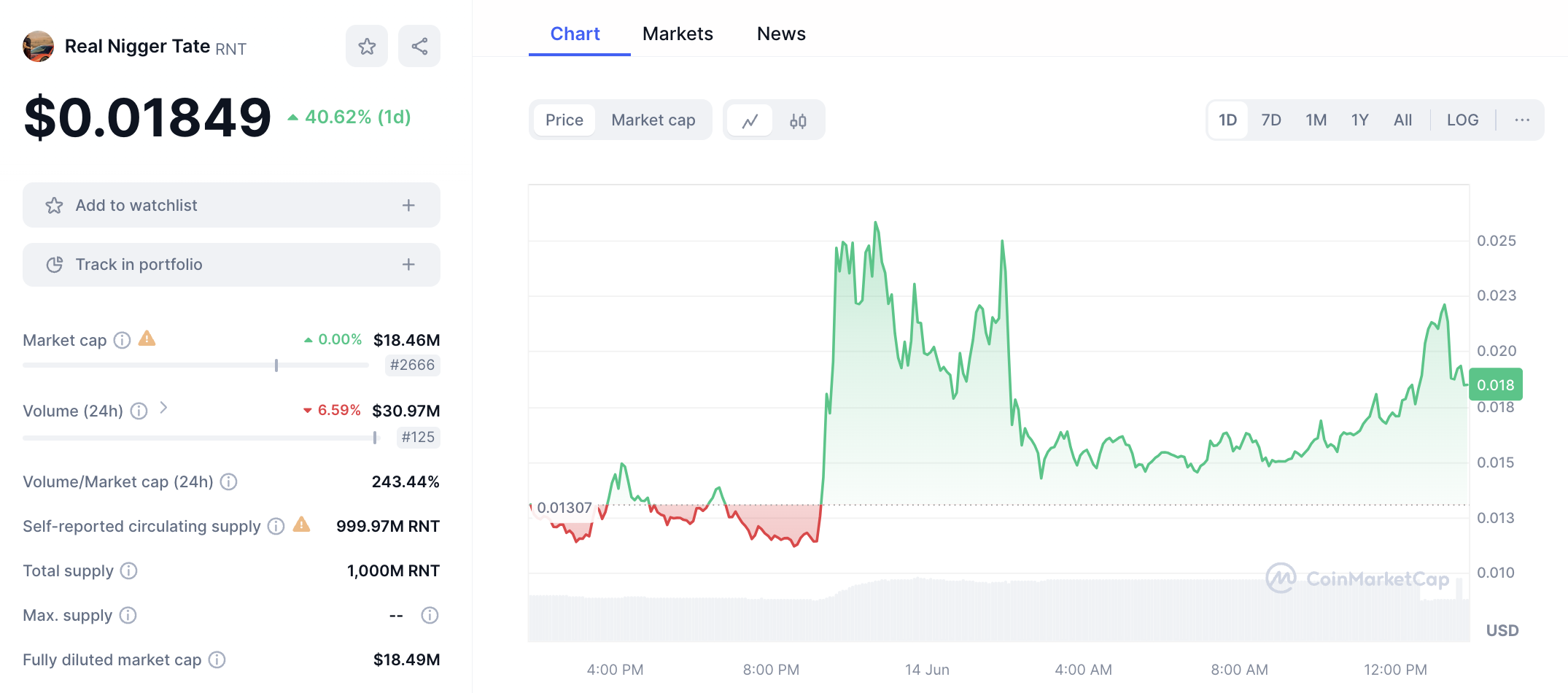Select the line chart view icon
The height and width of the screenshot is (693, 1568).
(750, 120)
